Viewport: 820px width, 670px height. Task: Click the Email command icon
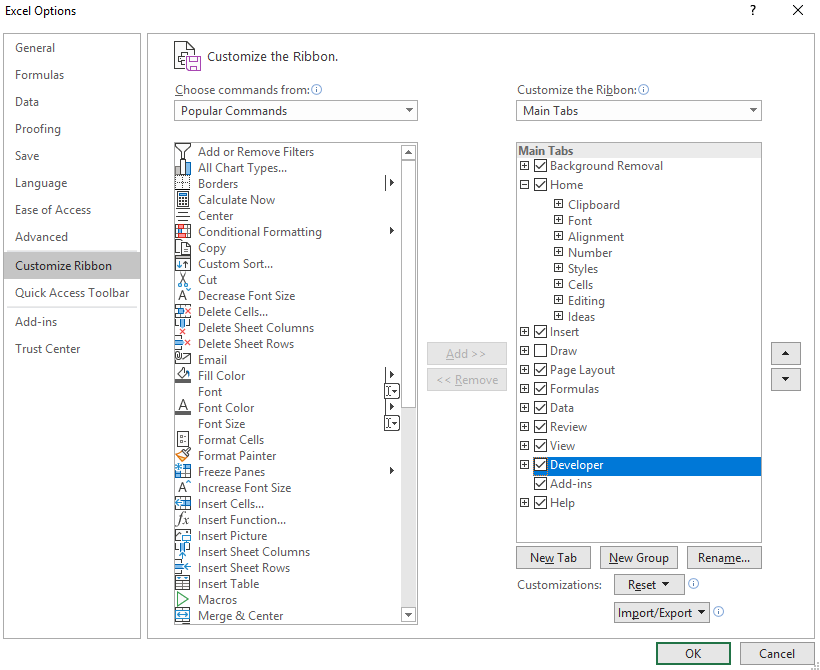(183, 360)
